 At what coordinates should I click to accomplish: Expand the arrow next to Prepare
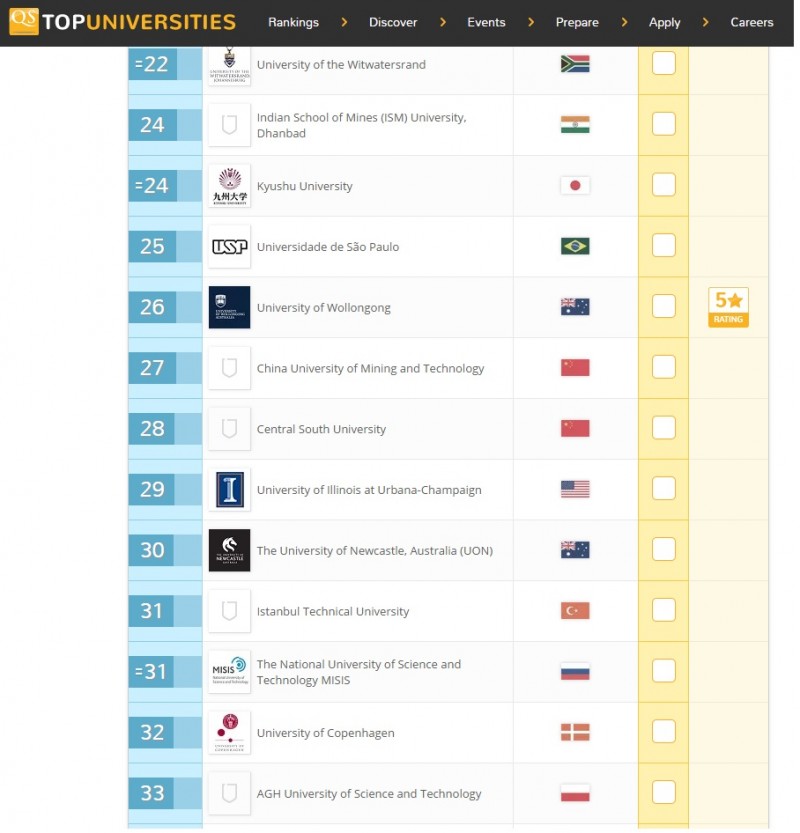point(625,22)
